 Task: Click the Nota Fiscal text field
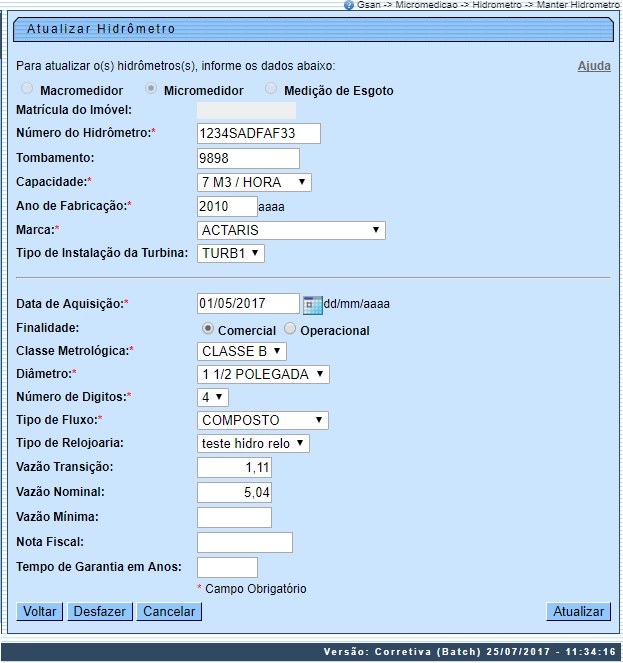click(x=245, y=542)
